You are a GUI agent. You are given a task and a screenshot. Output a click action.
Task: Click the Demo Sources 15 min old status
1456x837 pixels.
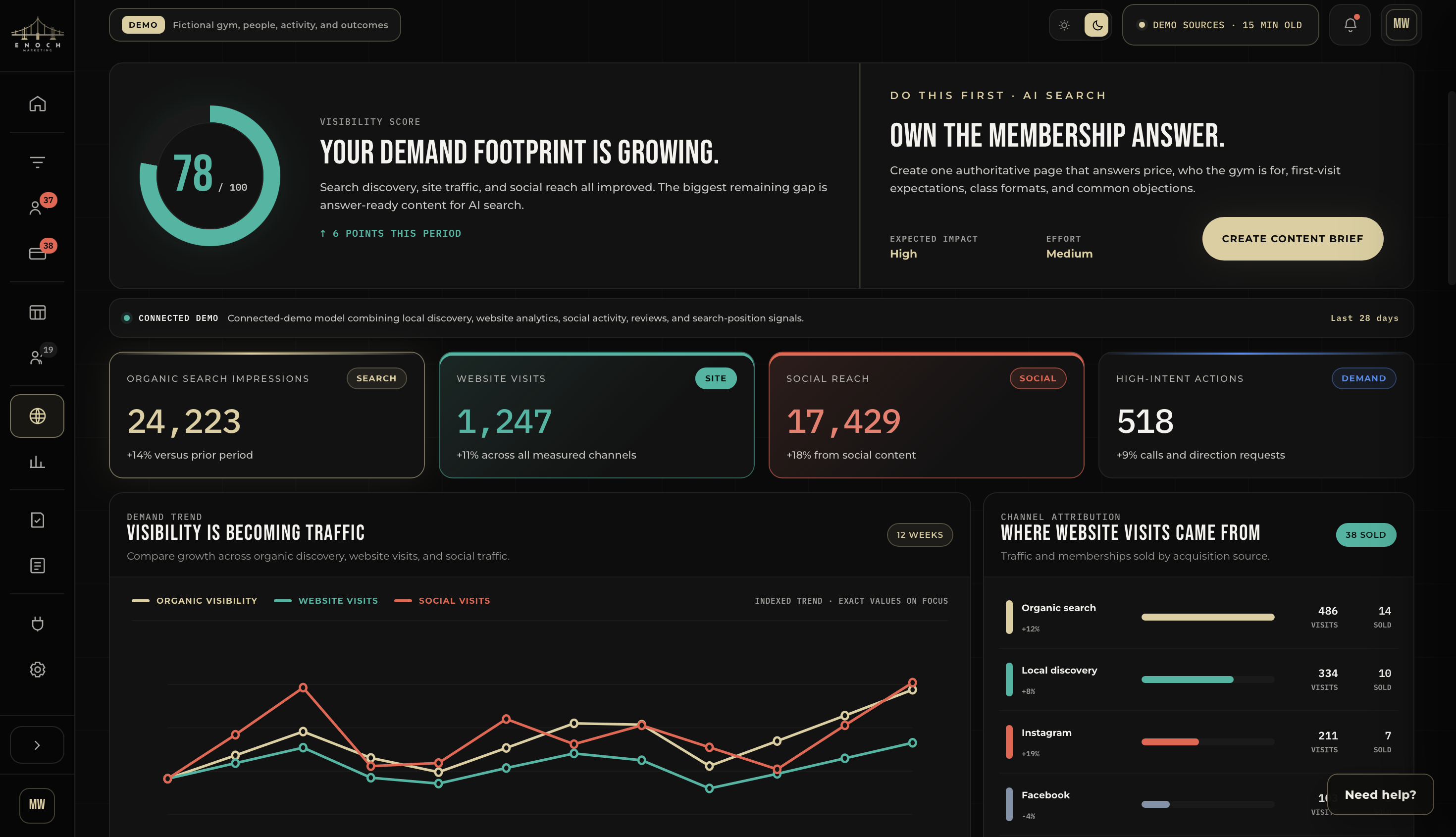pos(1220,25)
